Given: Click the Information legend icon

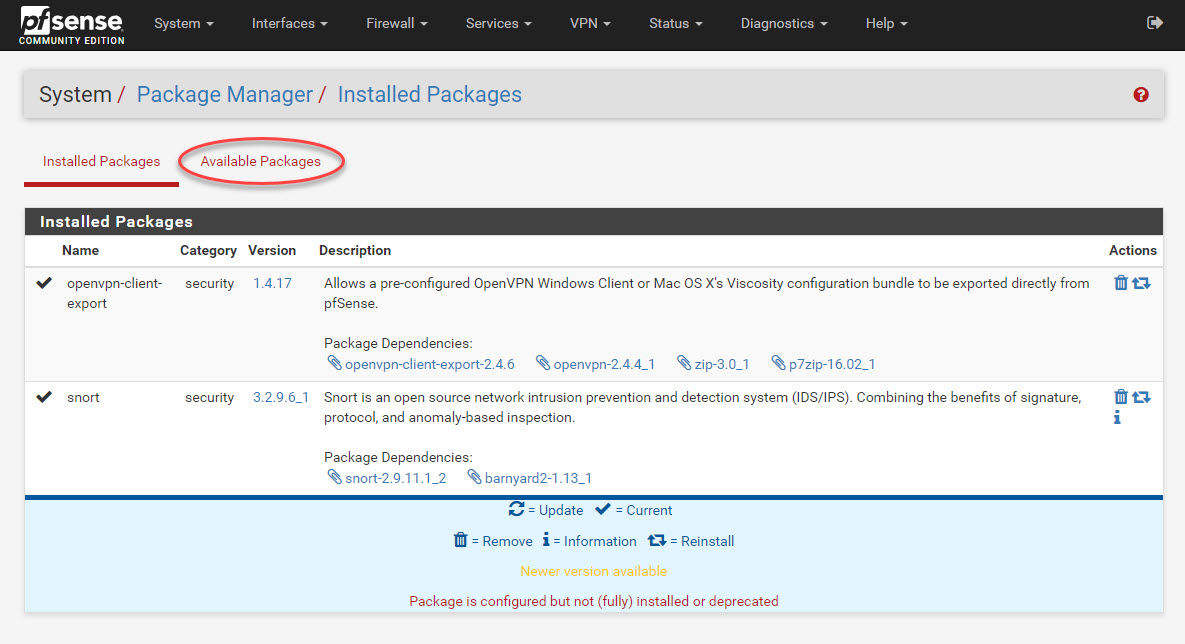Looking at the screenshot, I should (546, 539).
